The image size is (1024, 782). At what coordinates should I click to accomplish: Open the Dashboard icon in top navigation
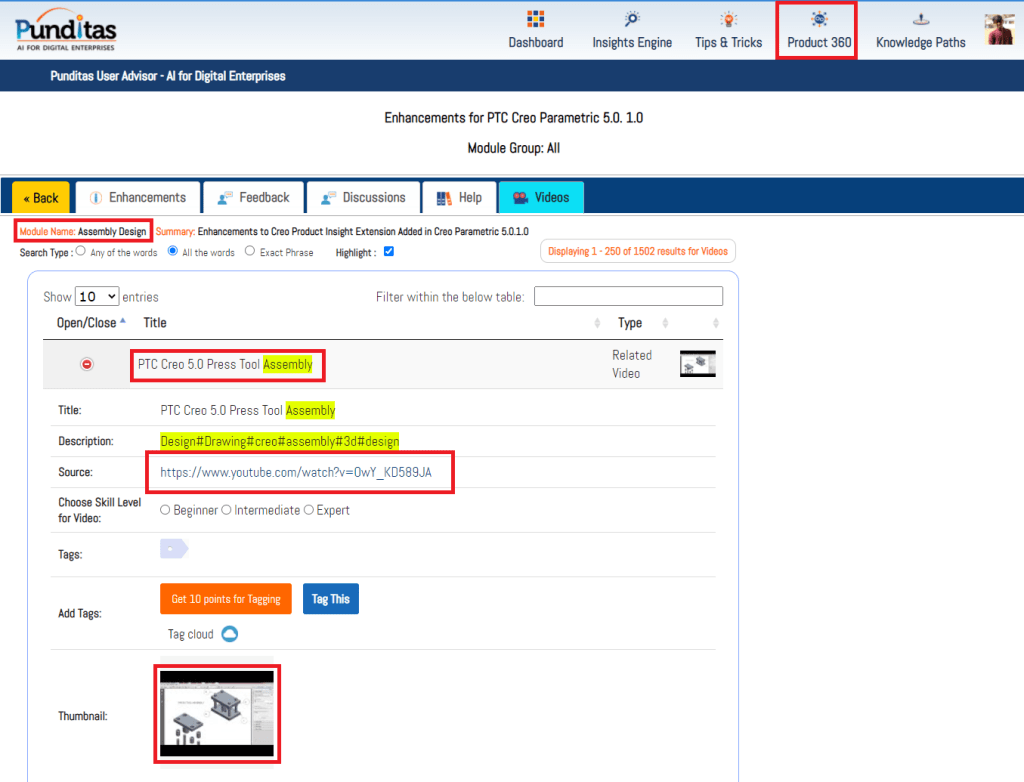pos(535,20)
